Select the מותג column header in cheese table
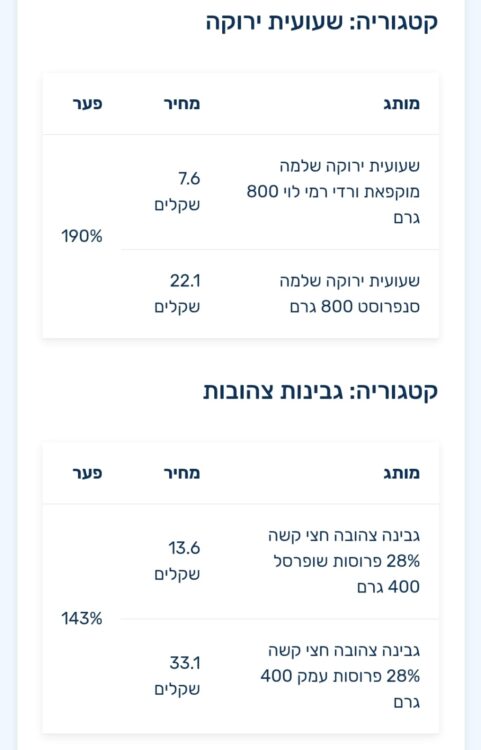 tap(402, 473)
